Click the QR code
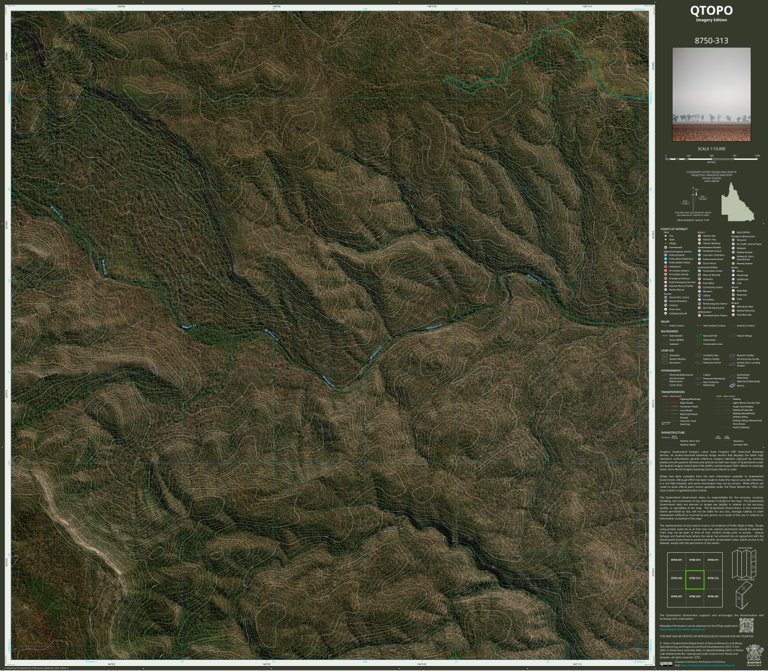The image size is (768, 671). [x=746, y=625]
